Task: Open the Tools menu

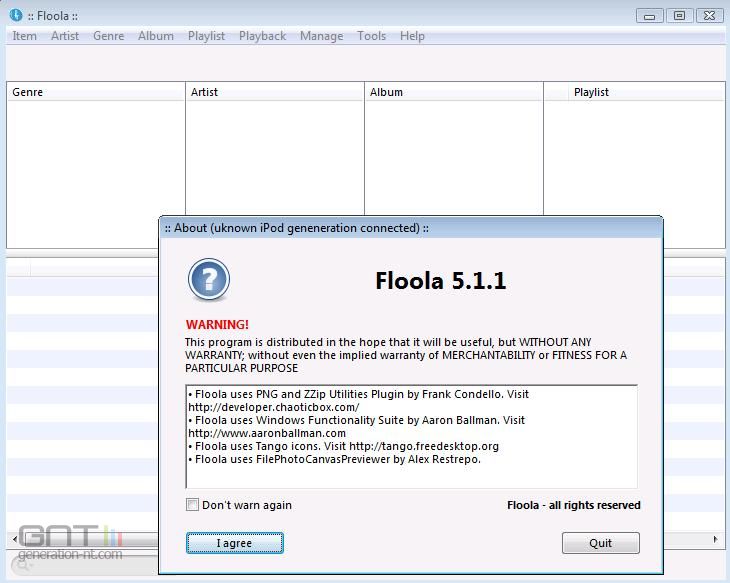Action: (371, 36)
